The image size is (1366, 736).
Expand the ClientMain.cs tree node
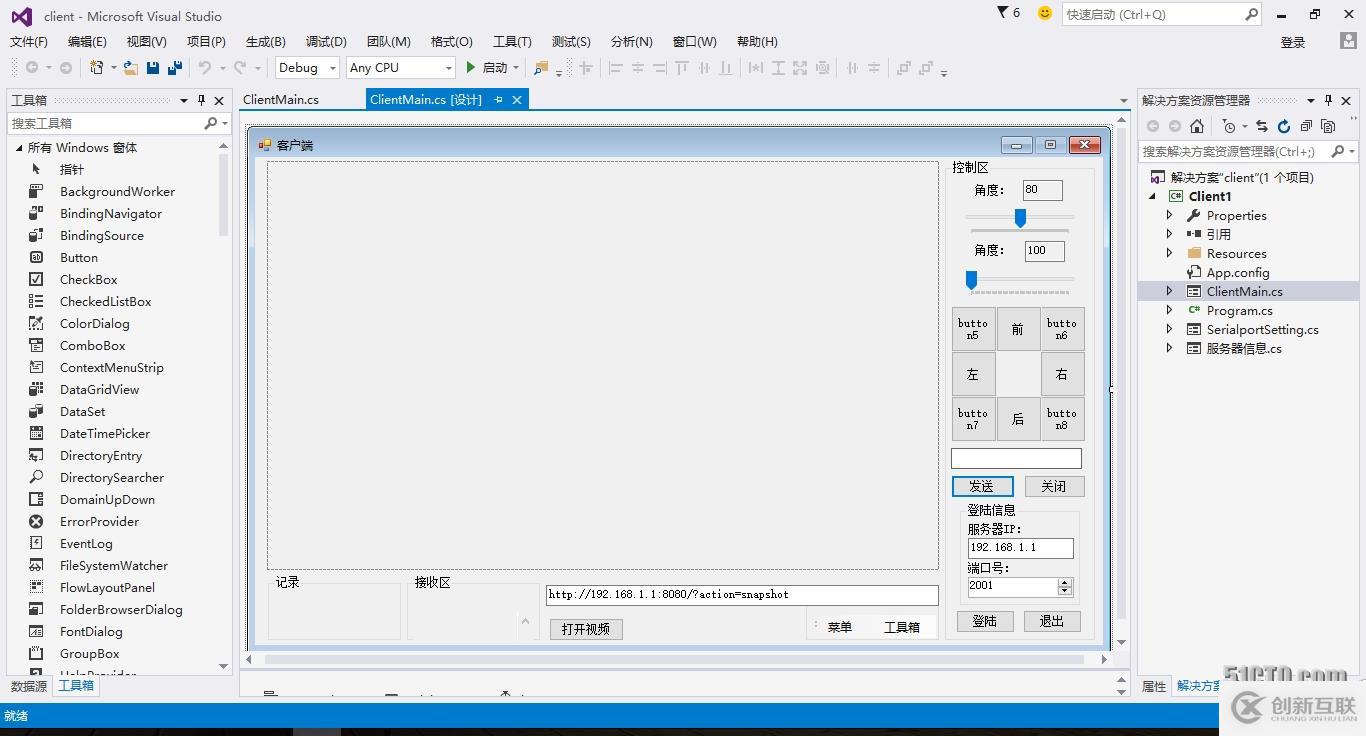coord(1168,291)
